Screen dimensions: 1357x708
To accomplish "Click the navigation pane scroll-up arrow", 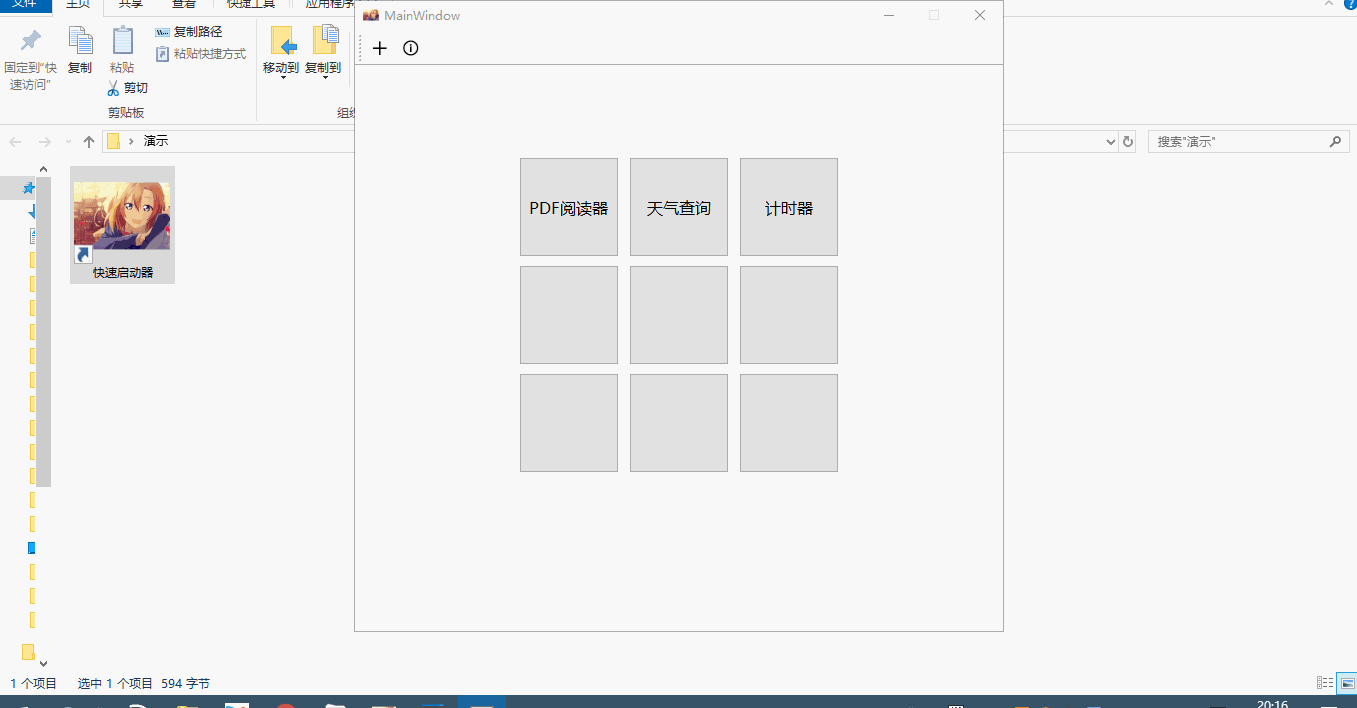I will tap(43, 170).
